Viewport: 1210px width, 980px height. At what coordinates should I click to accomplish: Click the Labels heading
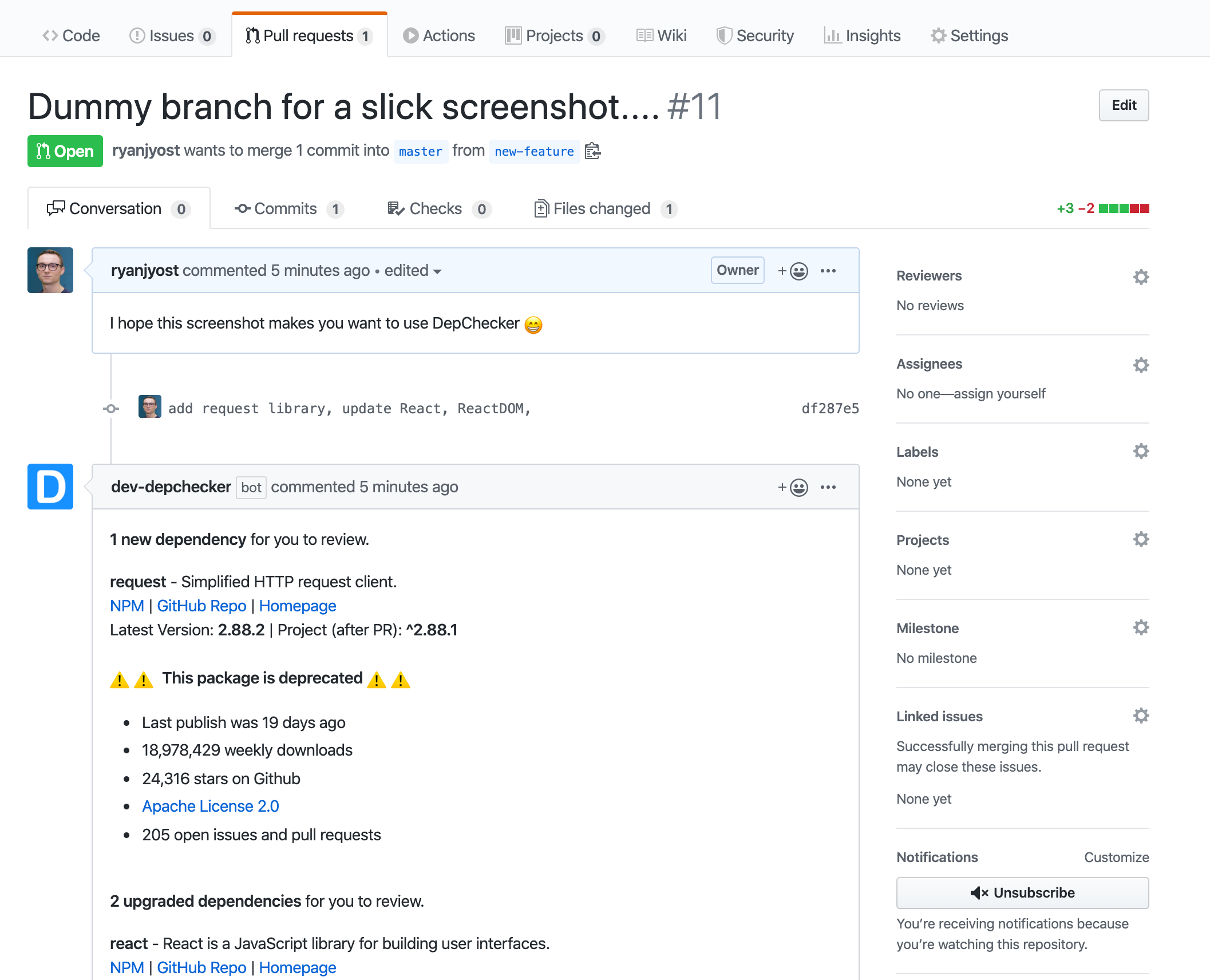tap(917, 452)
